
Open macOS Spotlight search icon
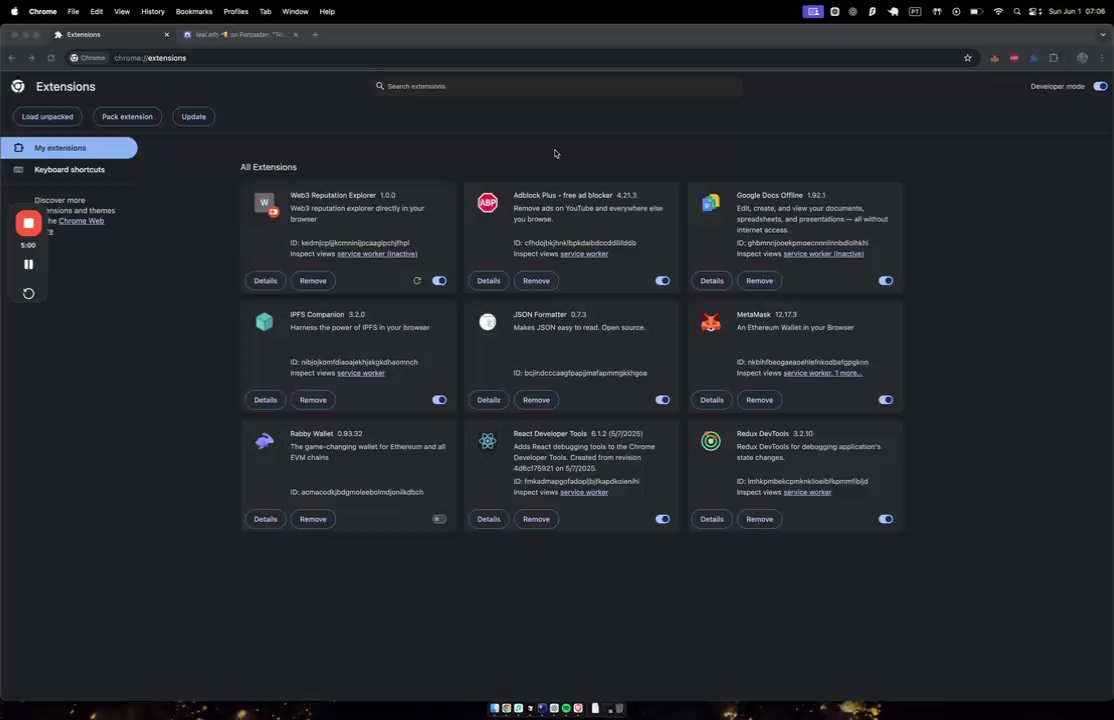[x=1017, y=11]
